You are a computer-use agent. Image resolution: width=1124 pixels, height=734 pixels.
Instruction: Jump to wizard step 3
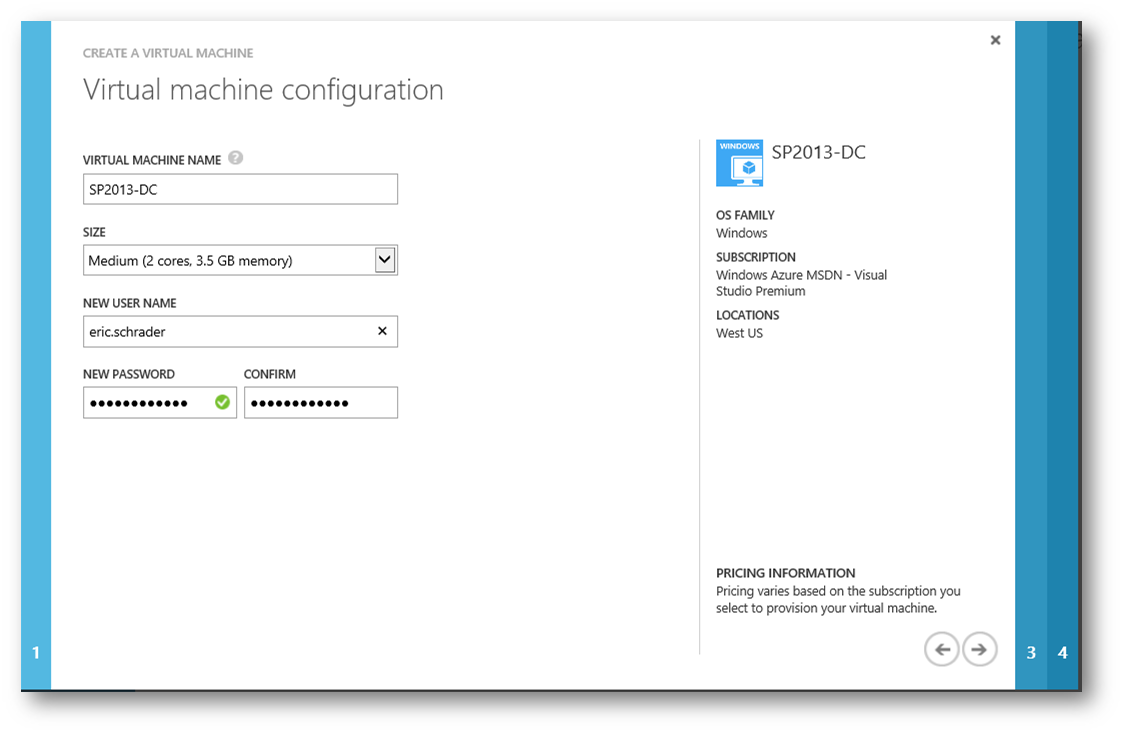pos(1031,652)
